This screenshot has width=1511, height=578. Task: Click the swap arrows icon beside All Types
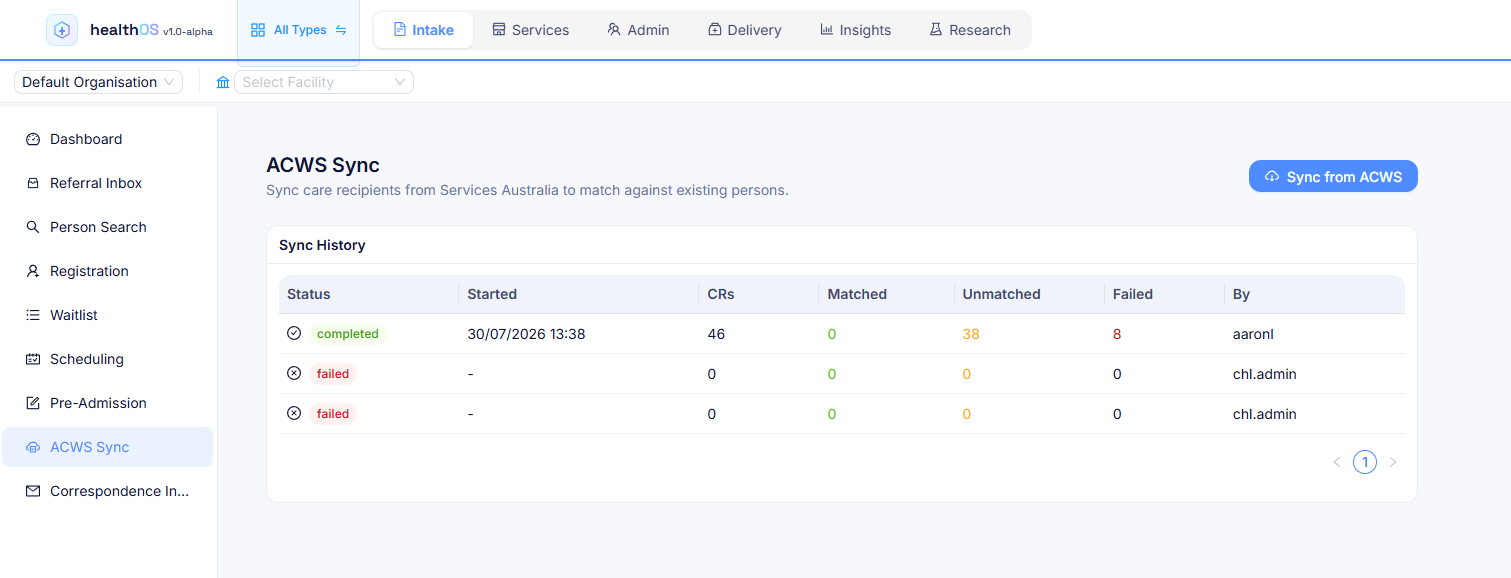341,30
